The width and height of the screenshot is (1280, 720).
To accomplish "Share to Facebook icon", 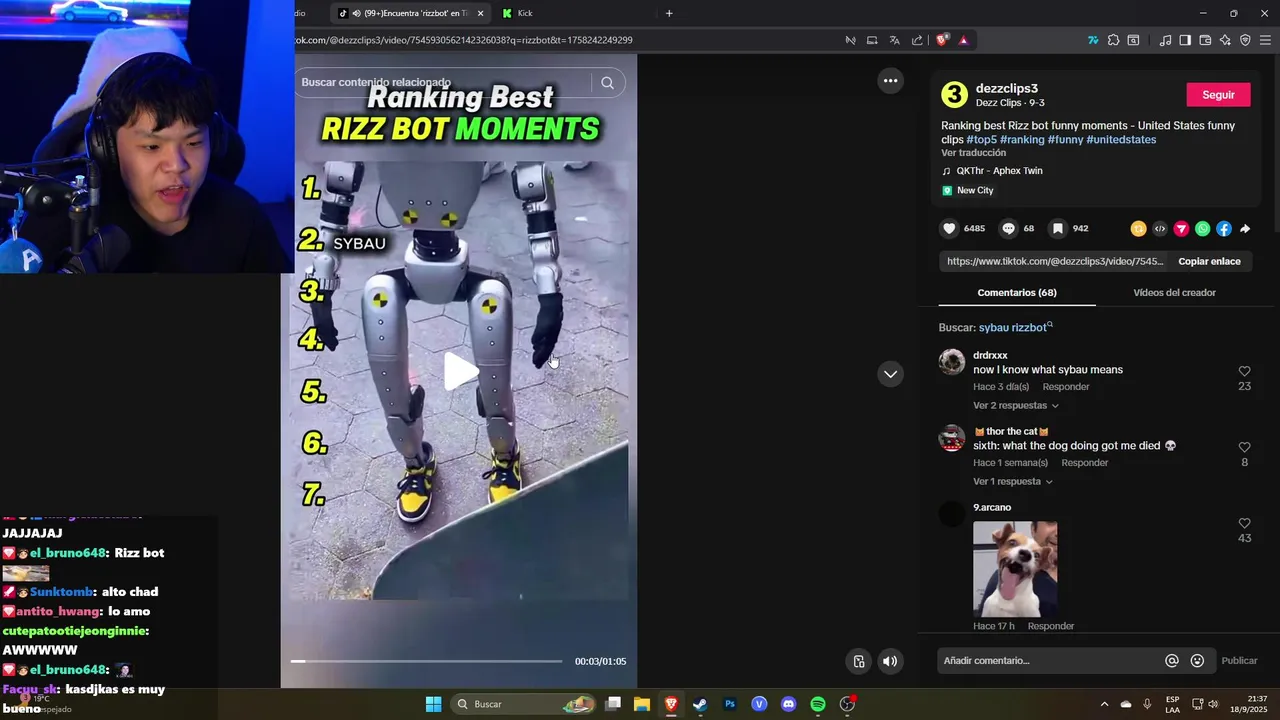I will (1224, 229).
